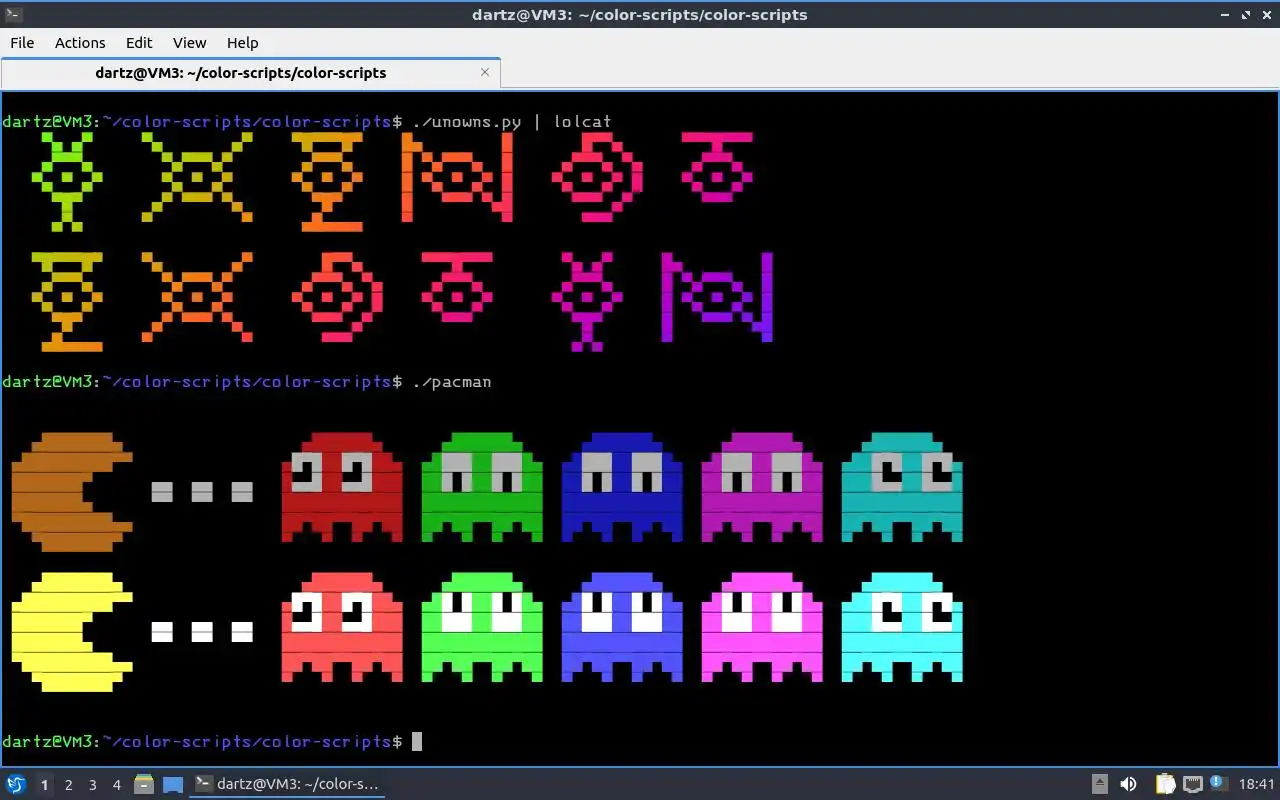Open the Actions menu
Screen dimensions: 1280x800
[80, 42]
